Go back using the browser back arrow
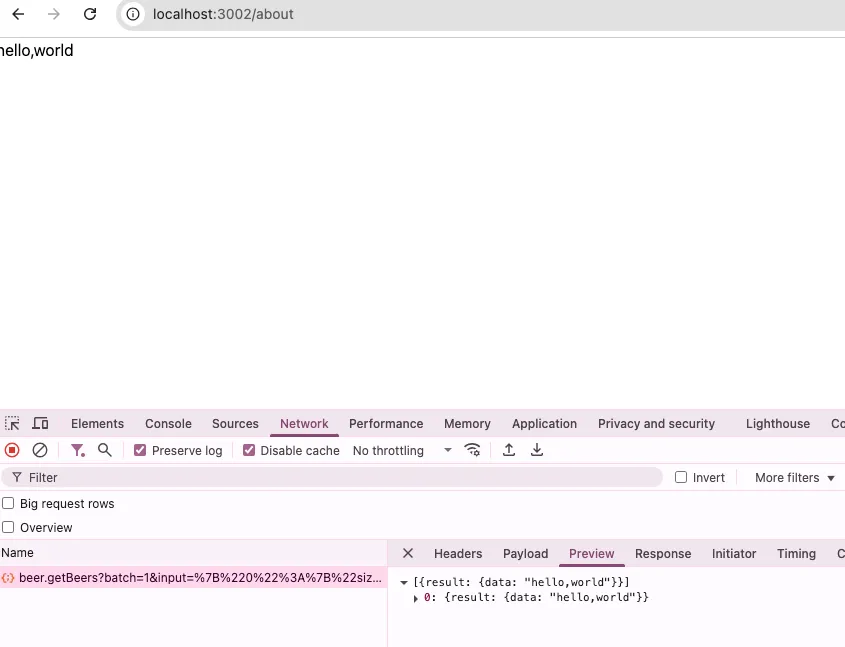Image resolution: width=845 pixels, height=647 pixels. pyautogui.click(x=18, y=14)
